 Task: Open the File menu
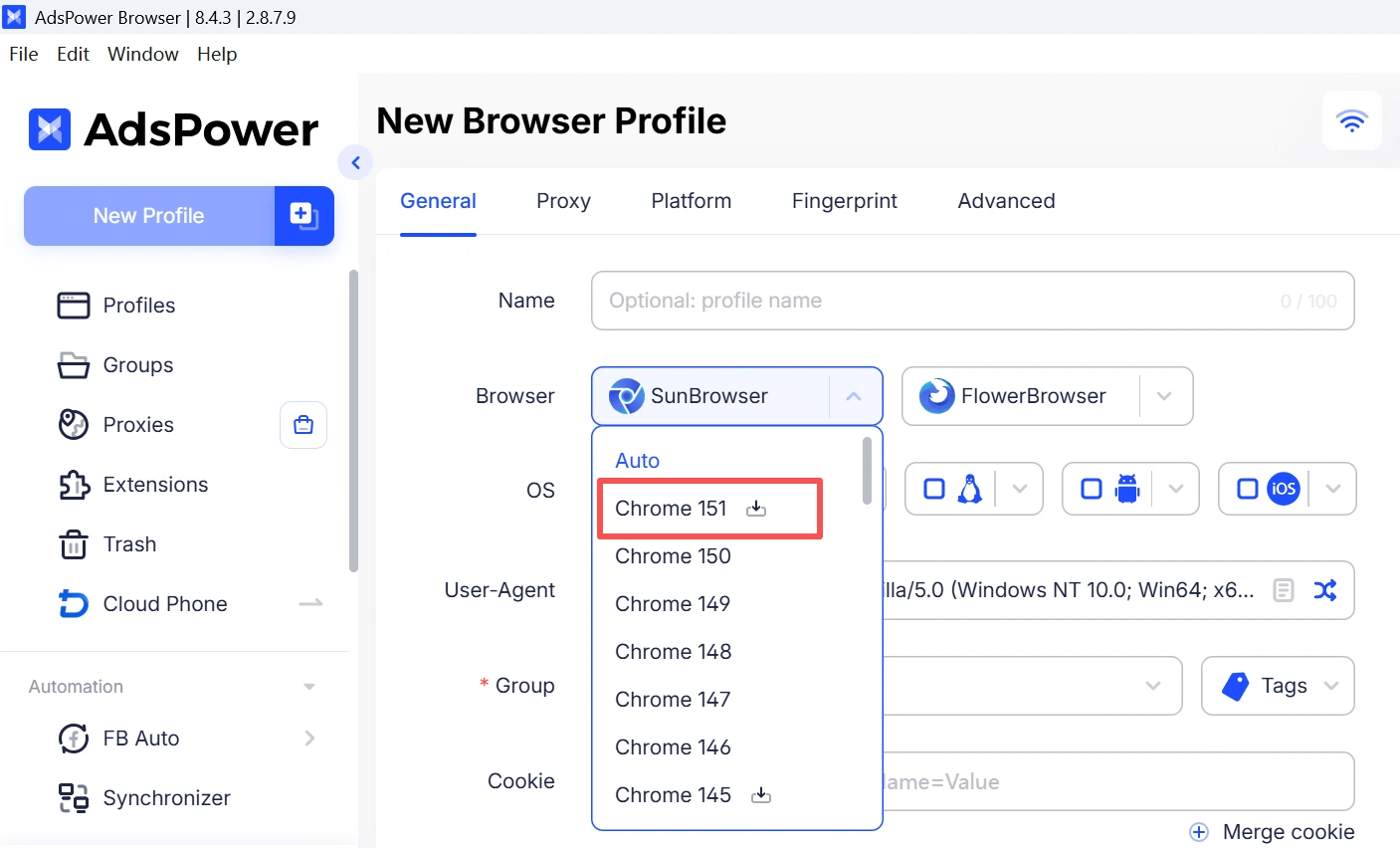pyautogui.click(x=24, y=54)
